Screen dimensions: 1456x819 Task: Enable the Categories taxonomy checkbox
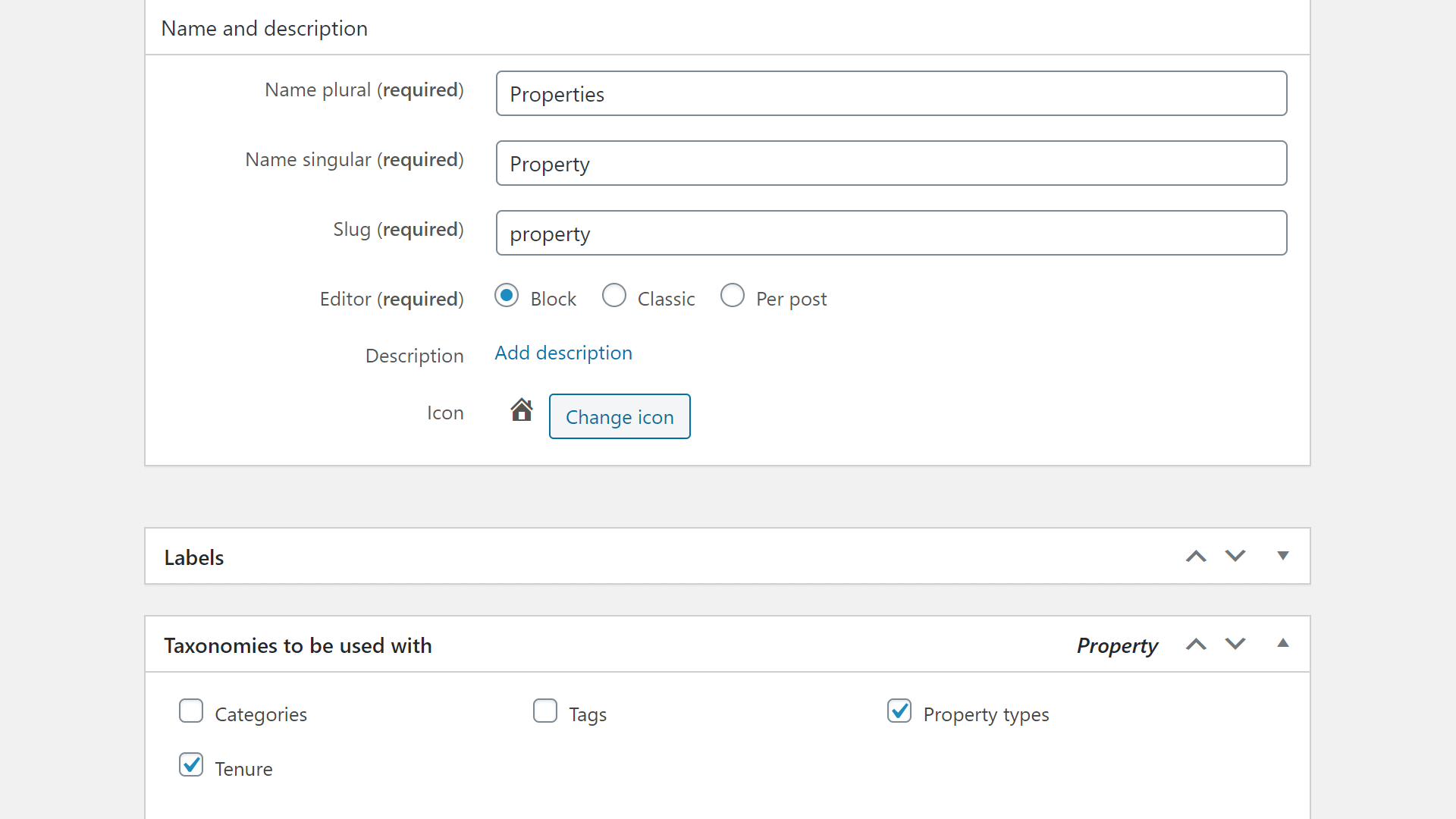coord(191,711)
